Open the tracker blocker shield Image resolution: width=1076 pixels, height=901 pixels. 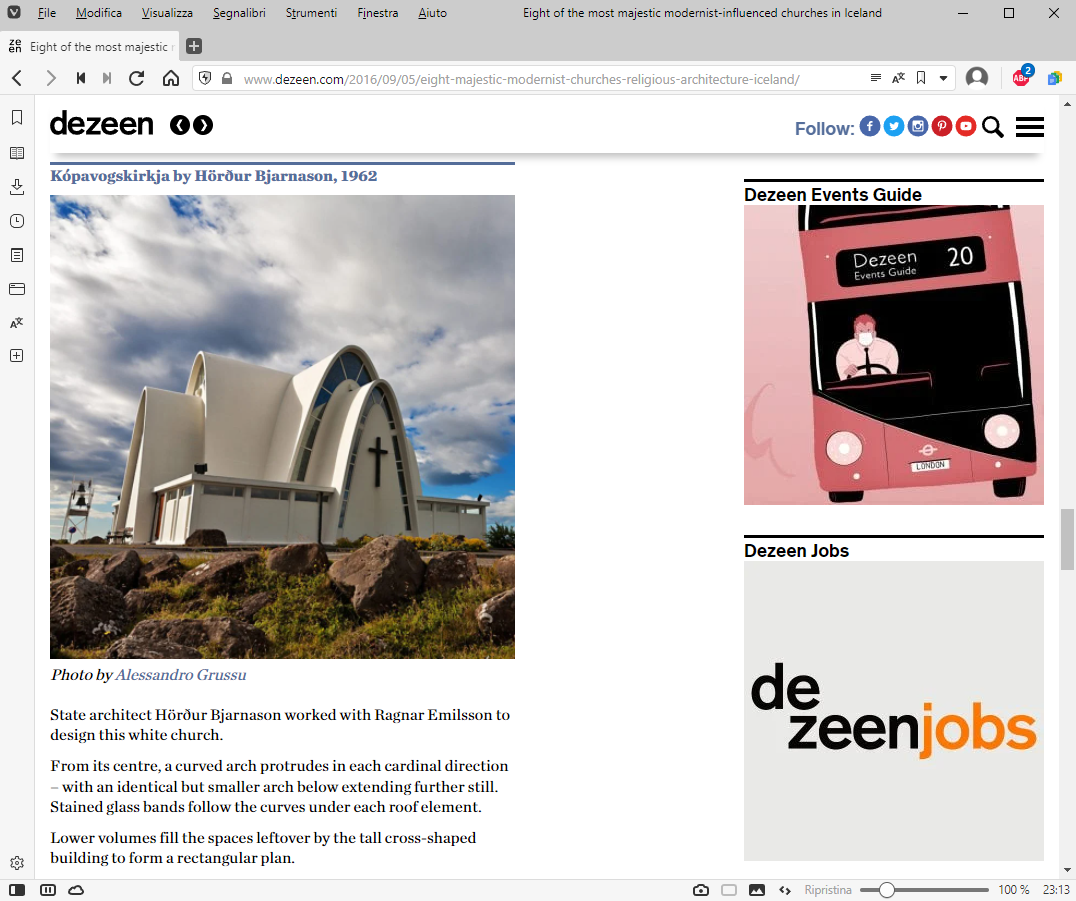coord(204,78)
